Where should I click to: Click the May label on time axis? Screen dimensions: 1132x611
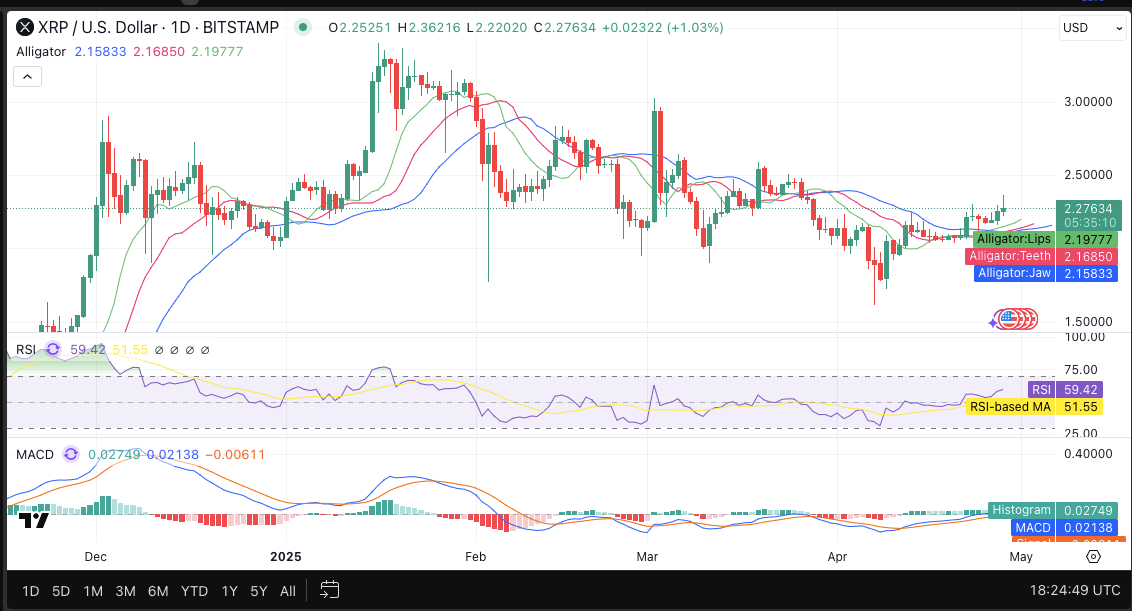click(1021, 557)
